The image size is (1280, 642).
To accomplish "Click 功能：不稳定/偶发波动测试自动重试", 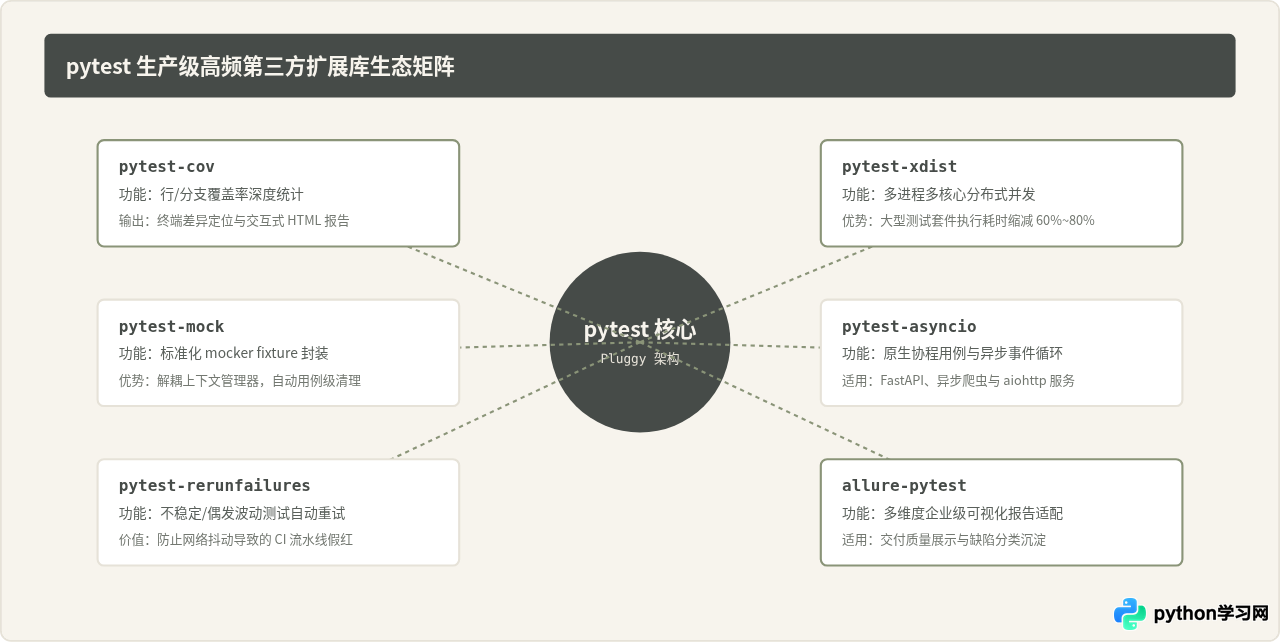I will (x=232, y=513).
